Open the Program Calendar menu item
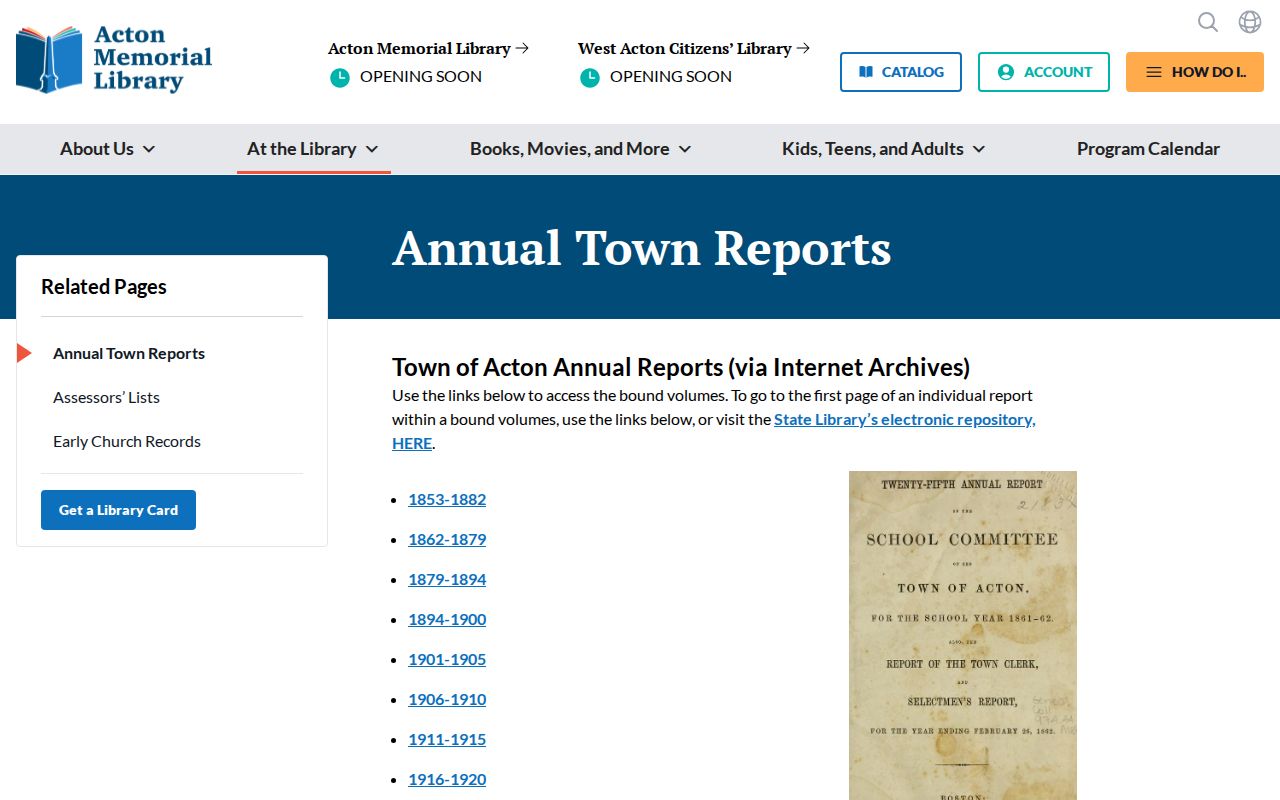Viewport: 1280px width, 800px height. tap(1148, 149)
